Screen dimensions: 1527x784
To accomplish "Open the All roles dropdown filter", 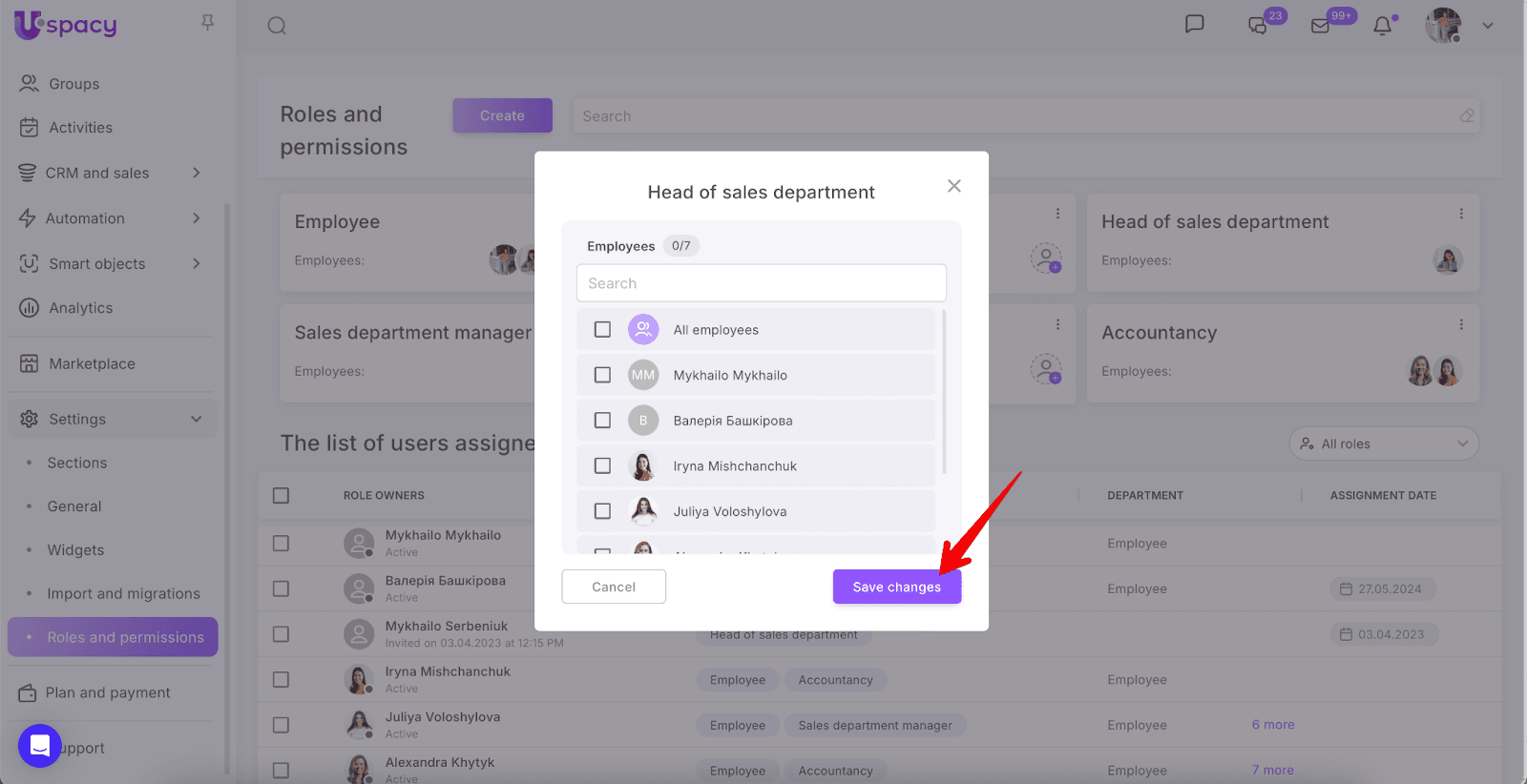I will point(1383,444).
